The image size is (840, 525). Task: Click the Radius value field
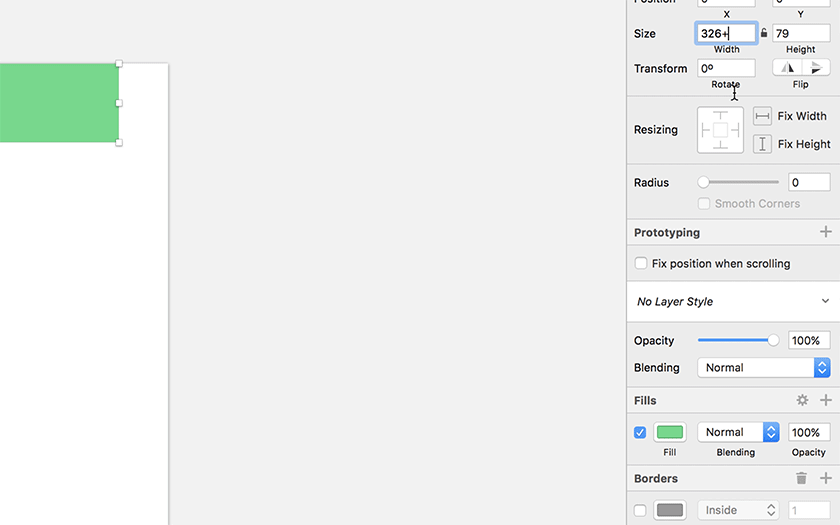809,182
